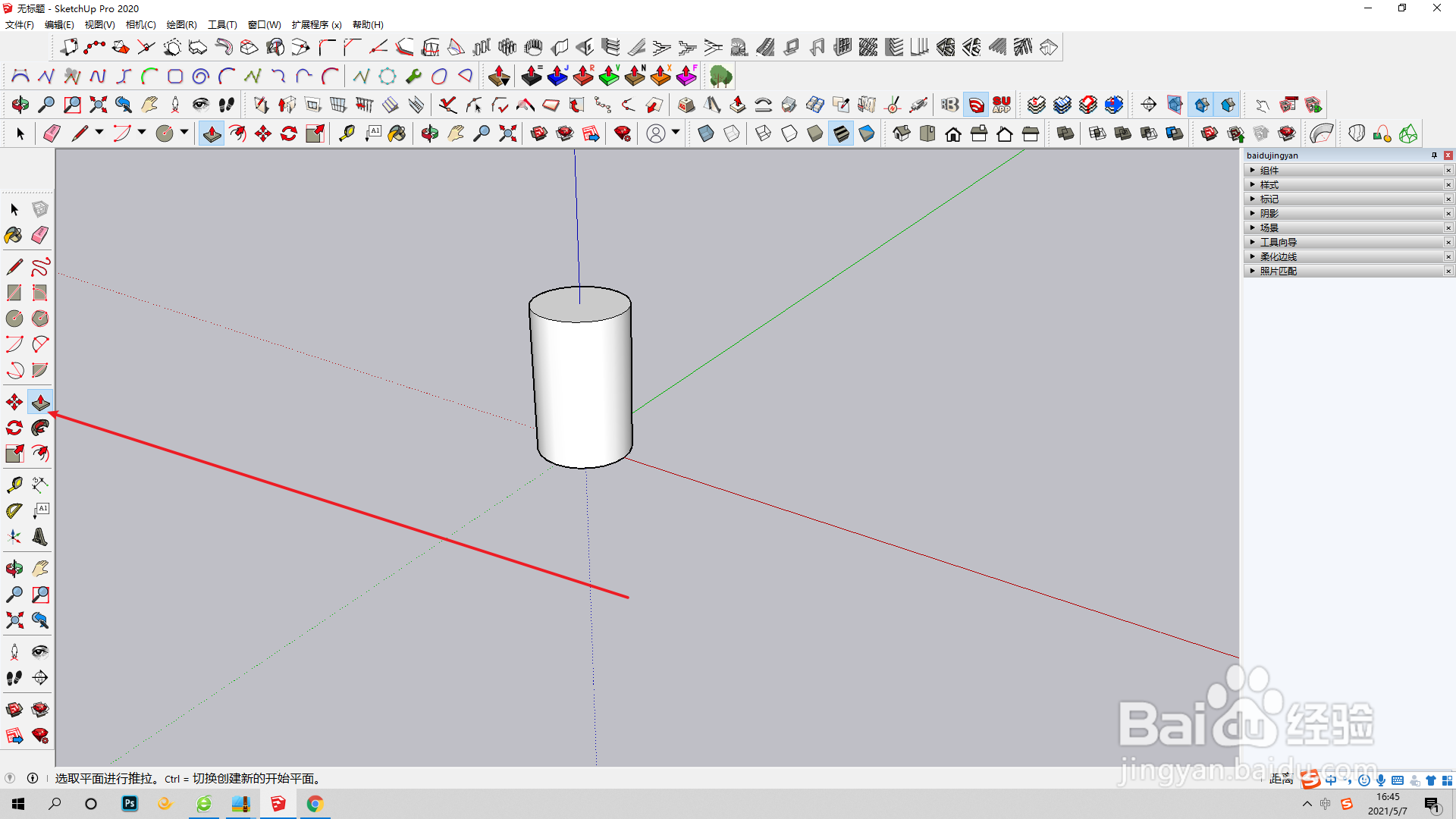This screenshot has width=1456, height=819.
Task: Click the SU APP plugin icon
Action: pyautogui.click(x=1002, y=105)
